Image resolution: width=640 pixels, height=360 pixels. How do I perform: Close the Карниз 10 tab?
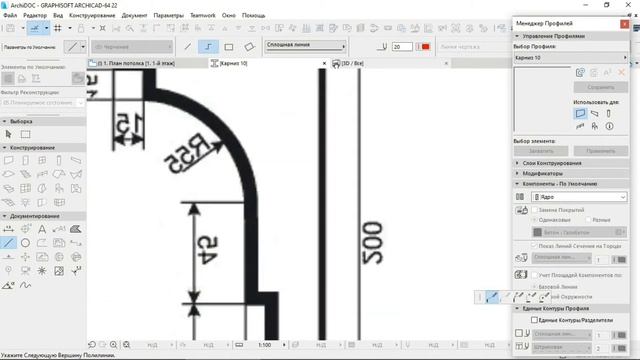(x=324, y=63)
